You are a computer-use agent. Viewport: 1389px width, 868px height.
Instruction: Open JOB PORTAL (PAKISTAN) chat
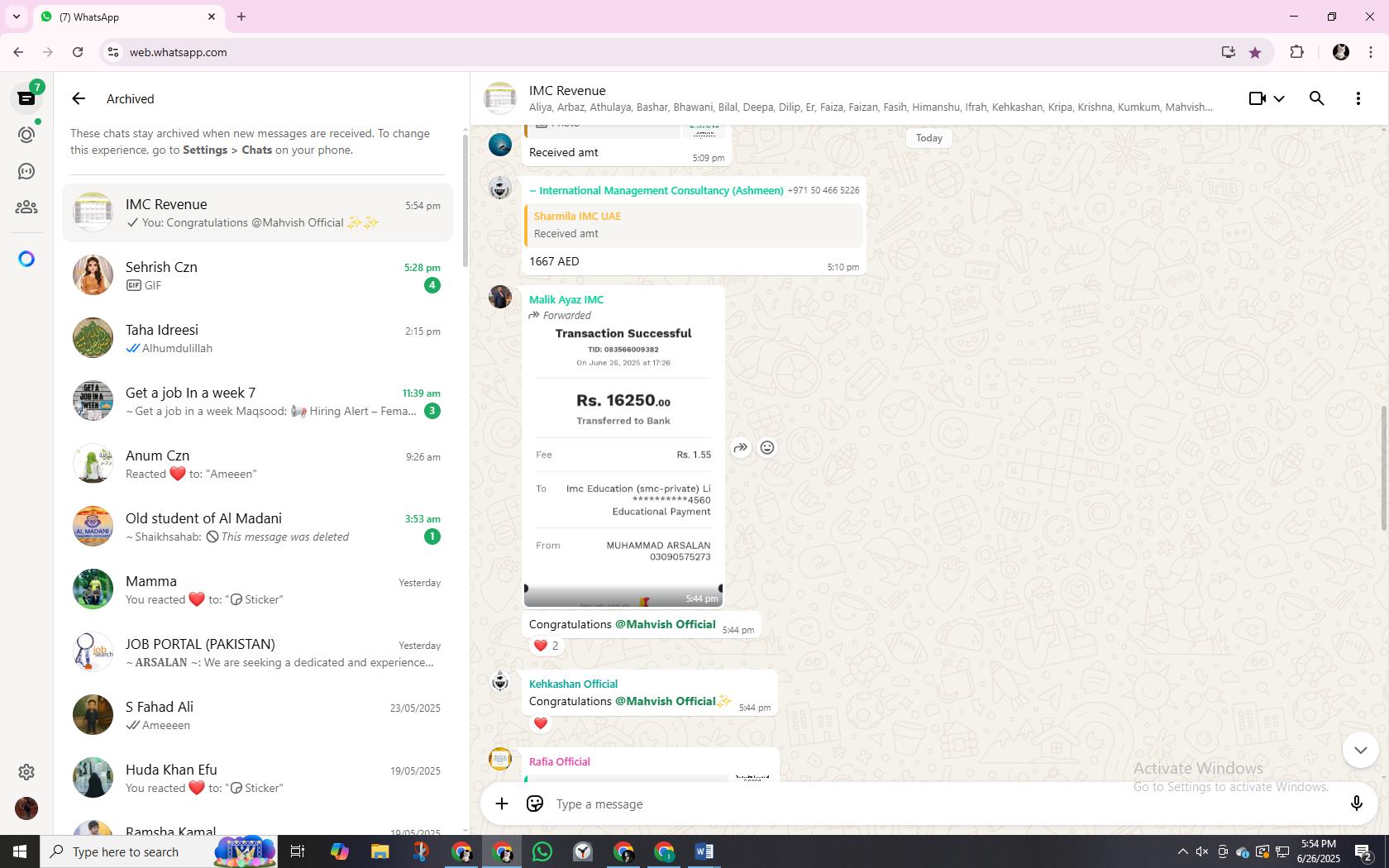pyautogui.click(x=257, y=652)
